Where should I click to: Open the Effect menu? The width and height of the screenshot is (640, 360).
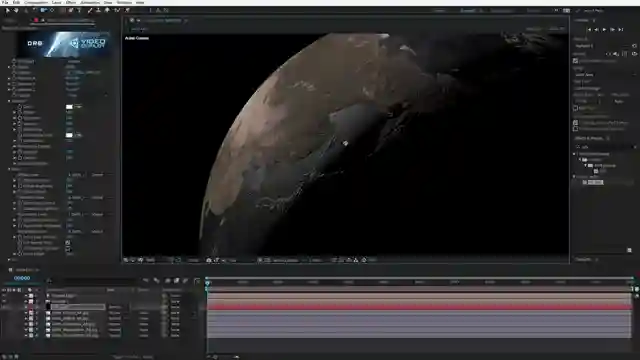click(x=71, y=2)
